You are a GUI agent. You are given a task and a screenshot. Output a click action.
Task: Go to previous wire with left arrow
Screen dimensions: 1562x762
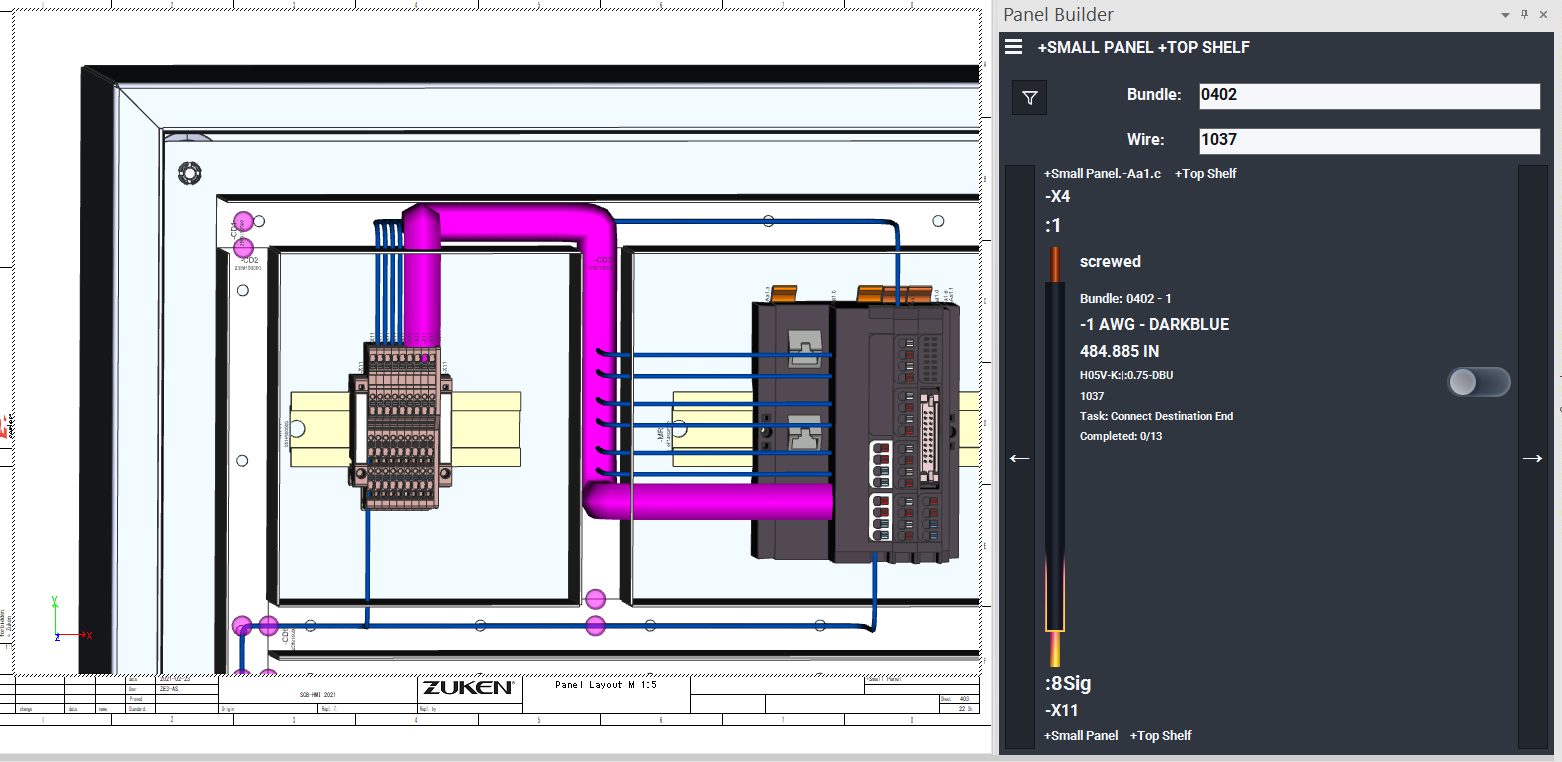(x=1019, y=458)
